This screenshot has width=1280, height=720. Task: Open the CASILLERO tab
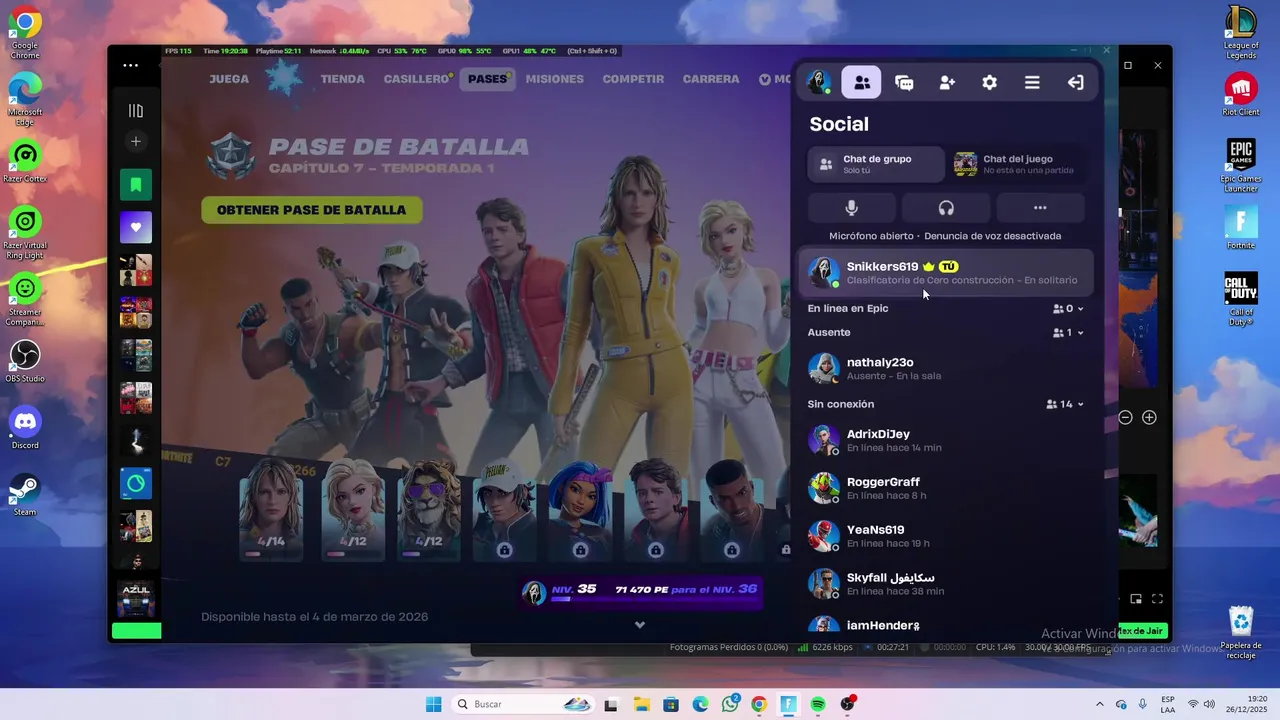coord(418,79)
